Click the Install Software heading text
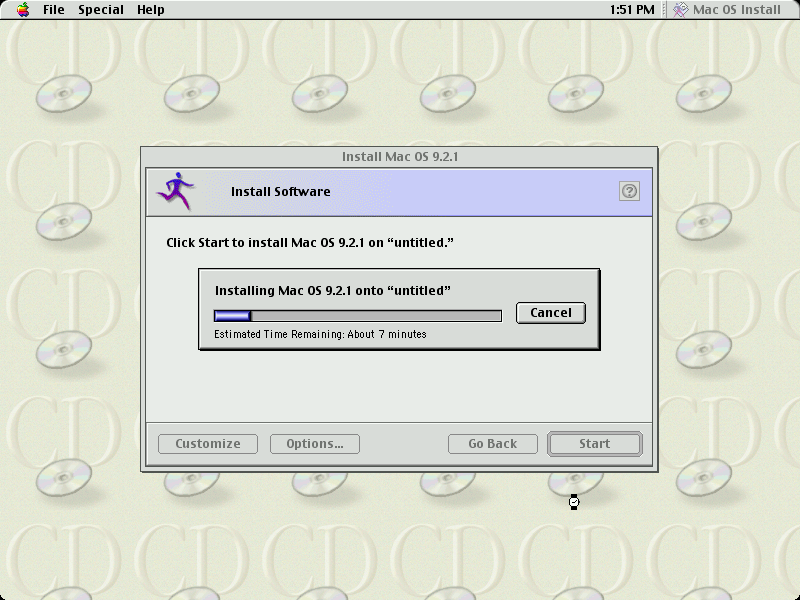Image resolution: width=800 pixels, height=600 pixels. pyautogui.click(x=280, y=192)
